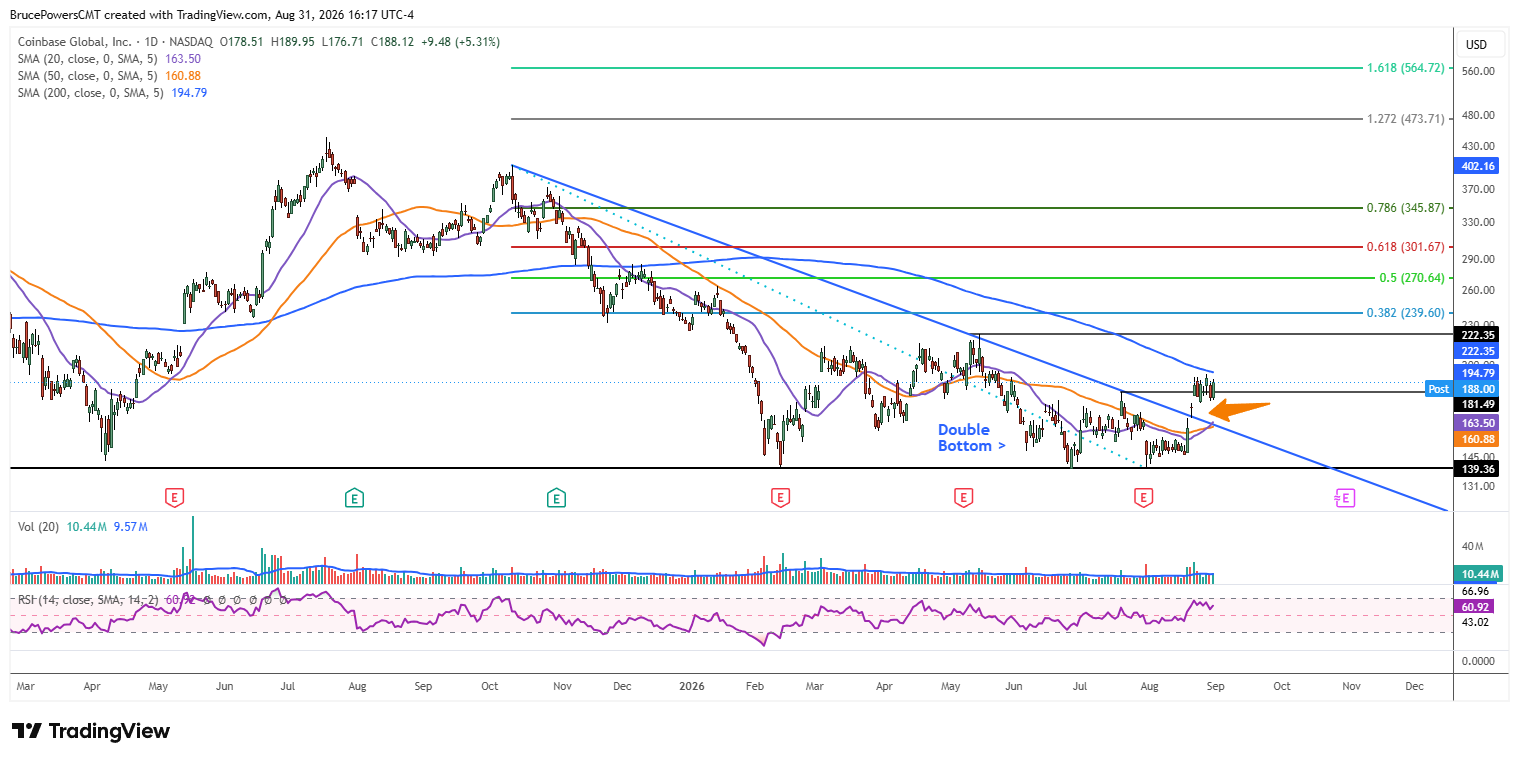Click the blue 194.79 SMA price tag
Image resolution: width=1519 pixels, height=761 pixels.
click(x=1477, y=372)
